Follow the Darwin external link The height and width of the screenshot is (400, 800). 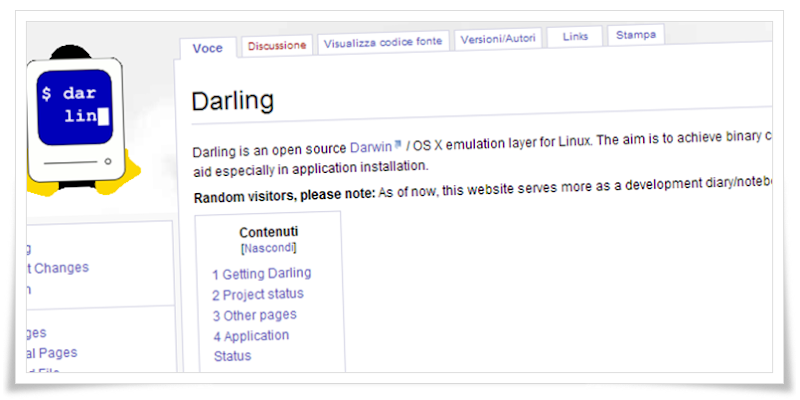(370, 147)
